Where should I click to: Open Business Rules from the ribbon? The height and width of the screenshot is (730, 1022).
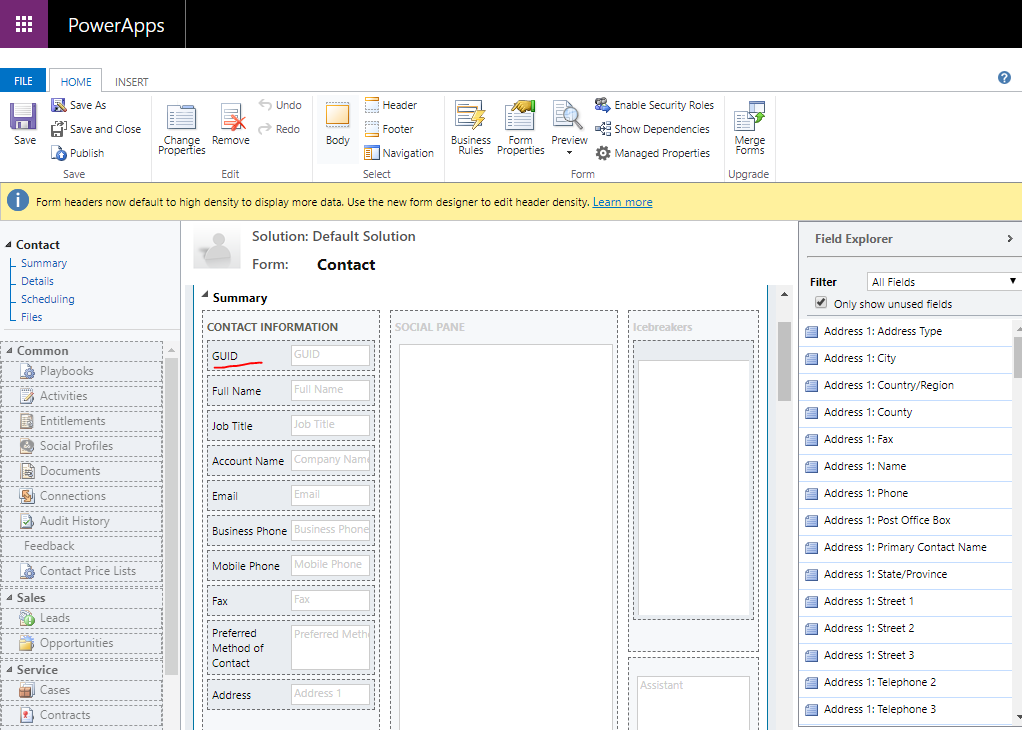click(470, 128)
